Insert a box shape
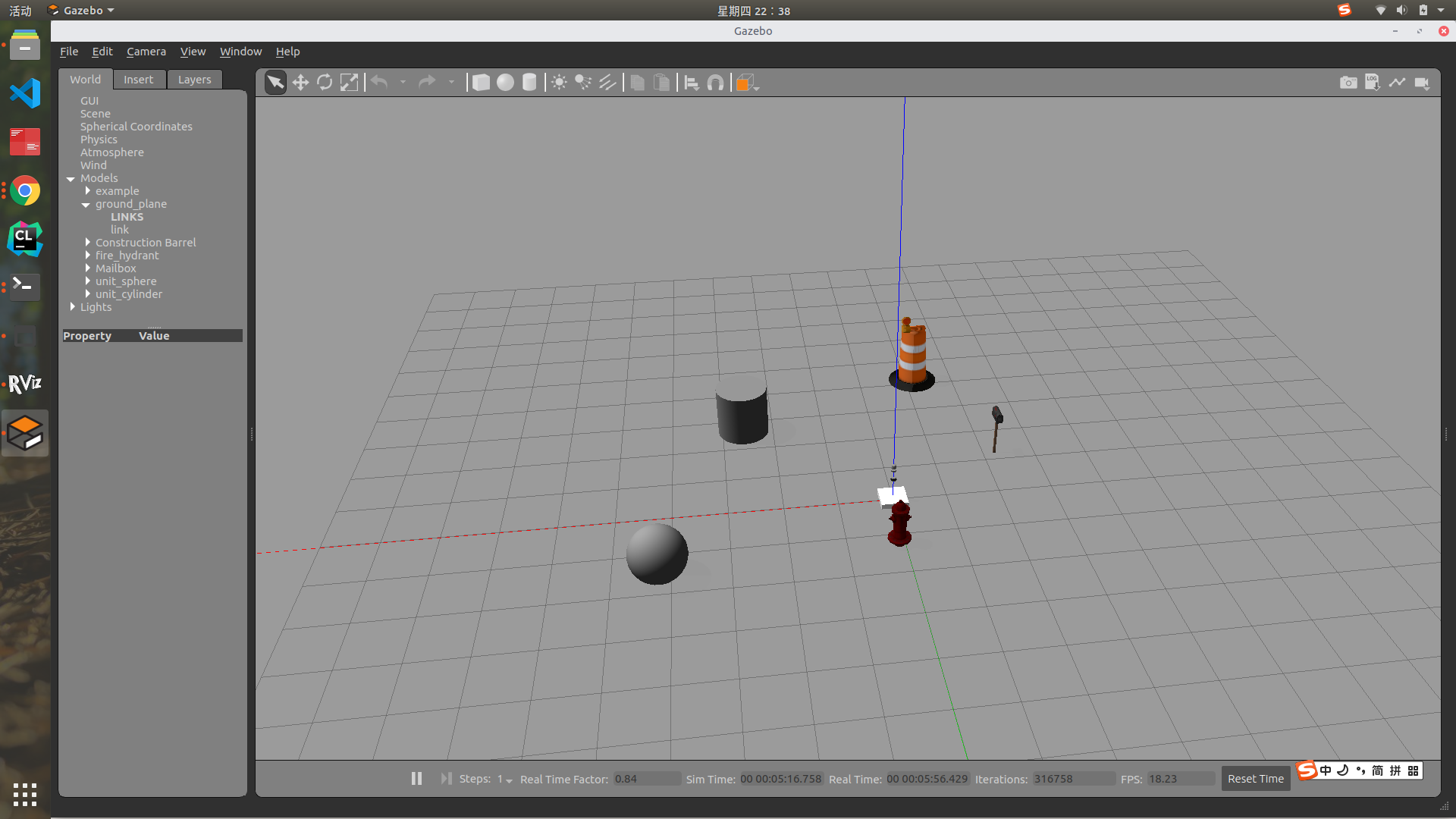 481,83
